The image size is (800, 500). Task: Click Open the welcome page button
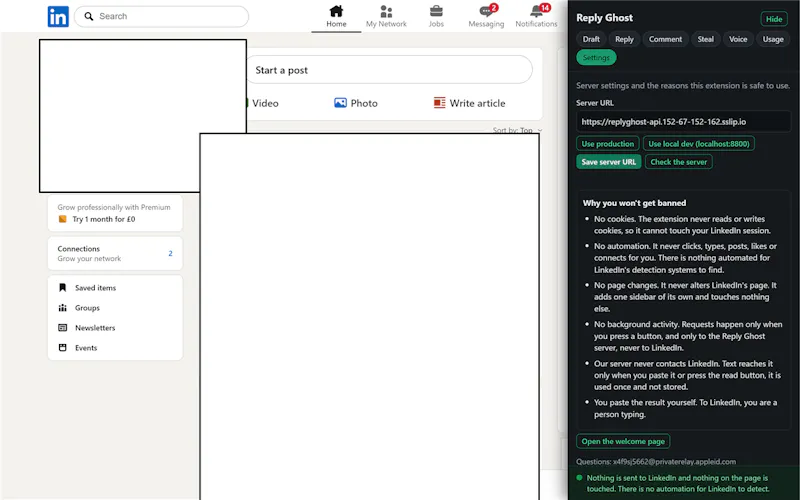pyautogui.click(x=623, y=441)
